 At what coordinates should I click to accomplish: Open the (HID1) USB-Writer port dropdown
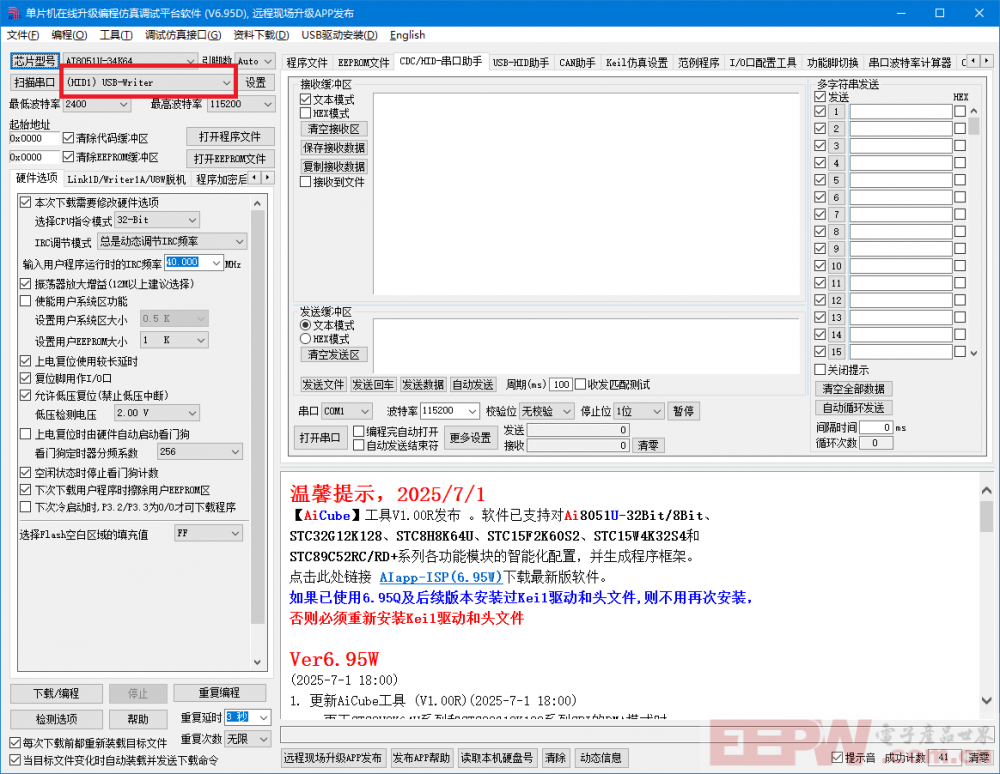click(x=226, y=82)
